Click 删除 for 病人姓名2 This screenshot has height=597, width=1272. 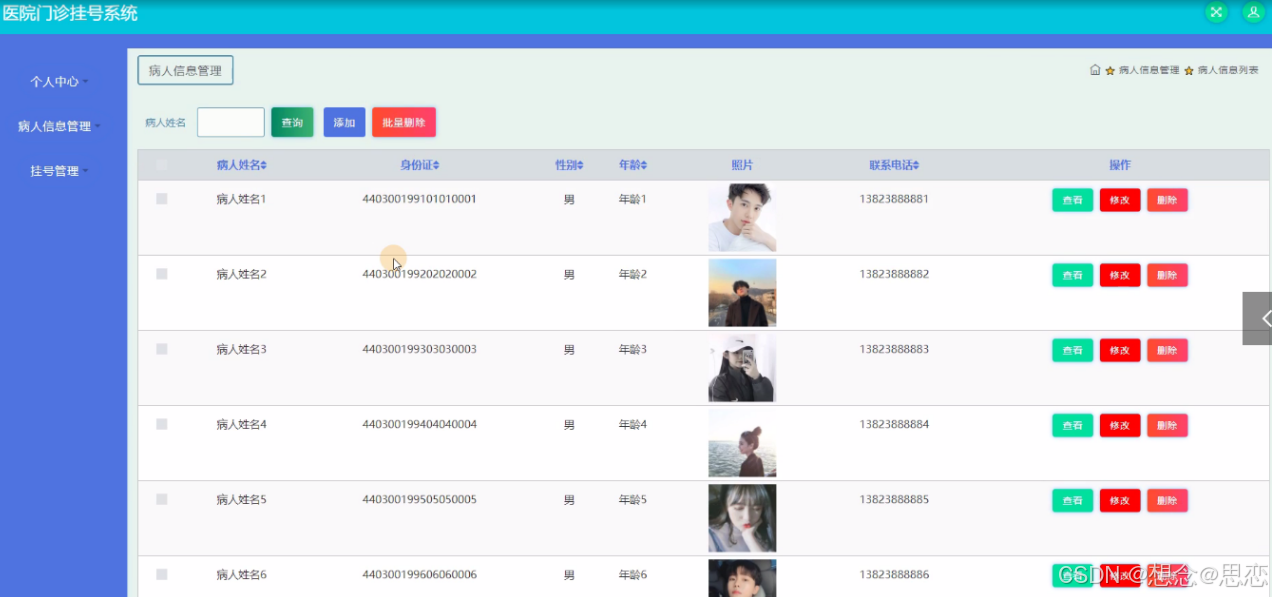point(1167,275)
